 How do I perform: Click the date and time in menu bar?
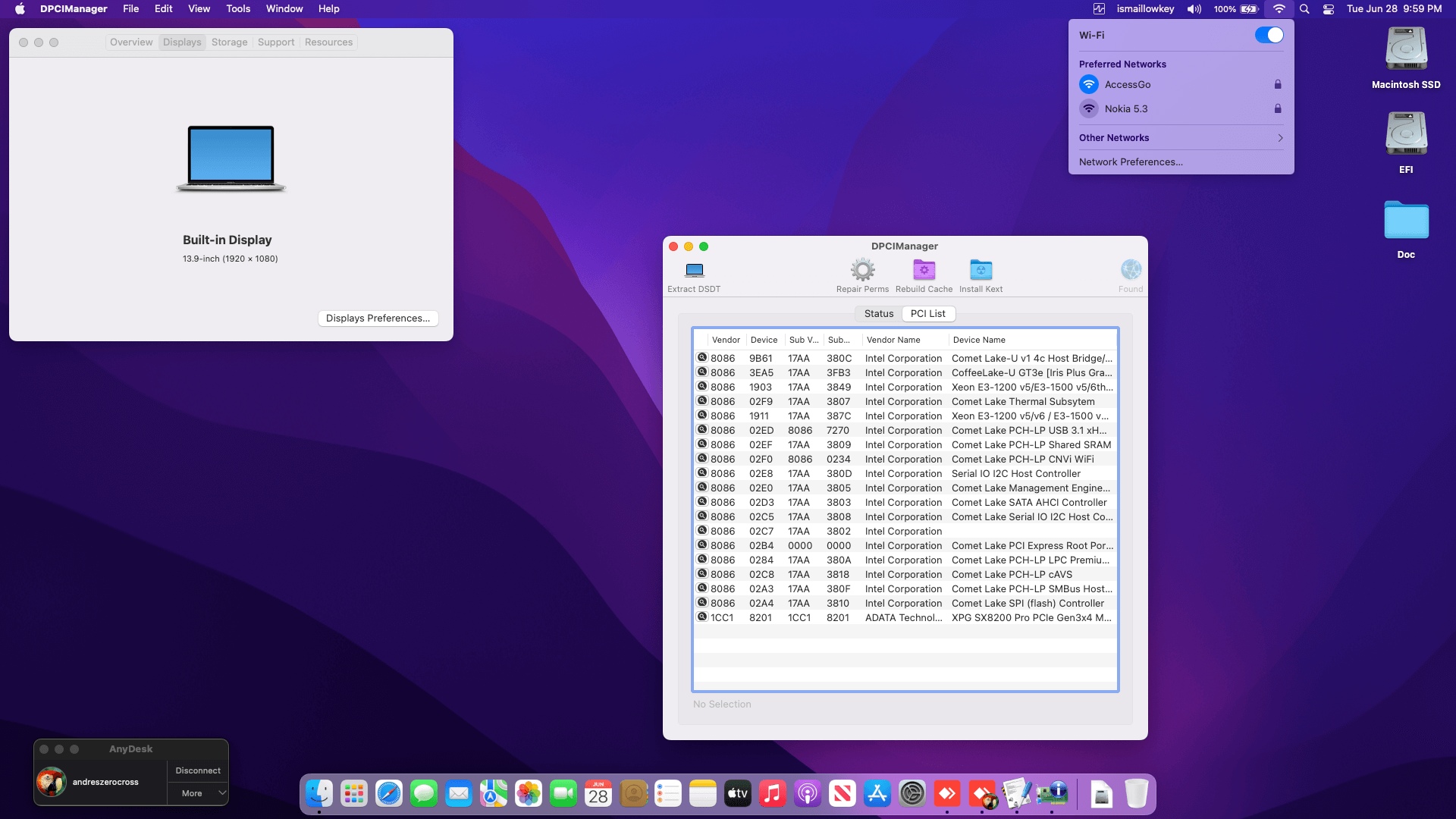[1394, 9]
